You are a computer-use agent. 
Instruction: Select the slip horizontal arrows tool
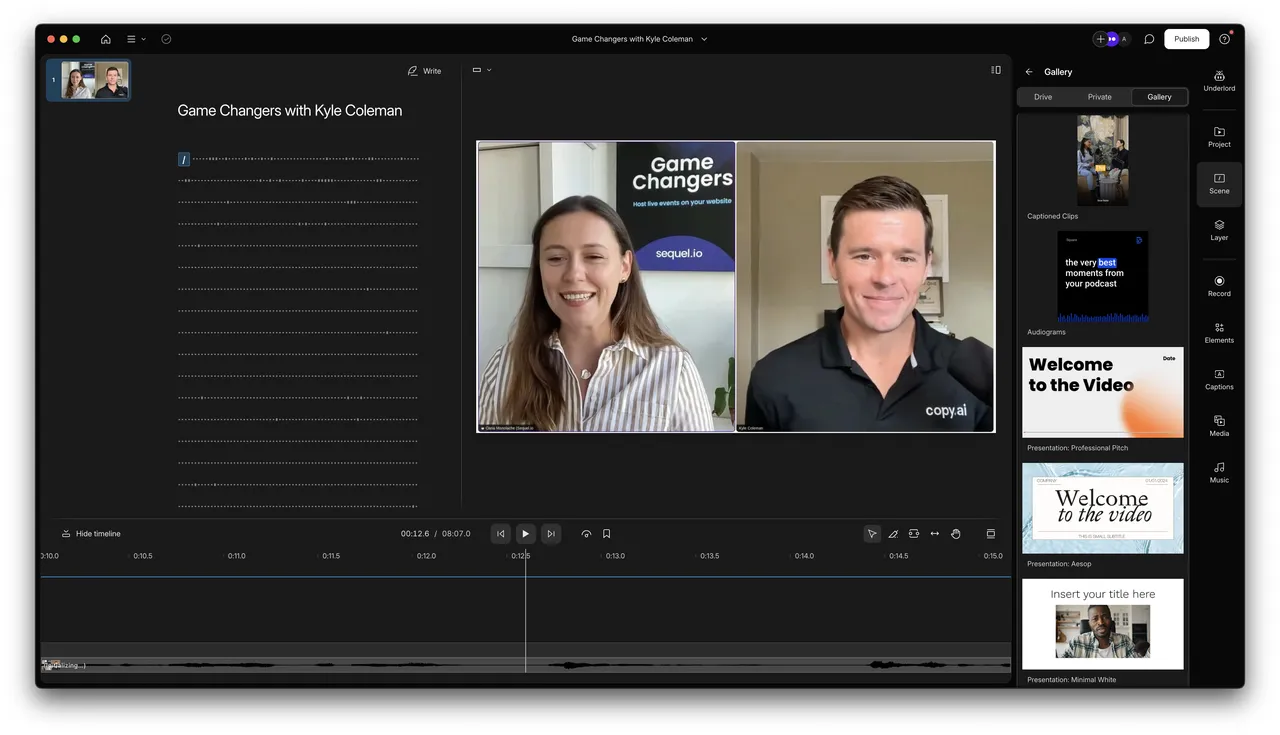tap(935, 534)
